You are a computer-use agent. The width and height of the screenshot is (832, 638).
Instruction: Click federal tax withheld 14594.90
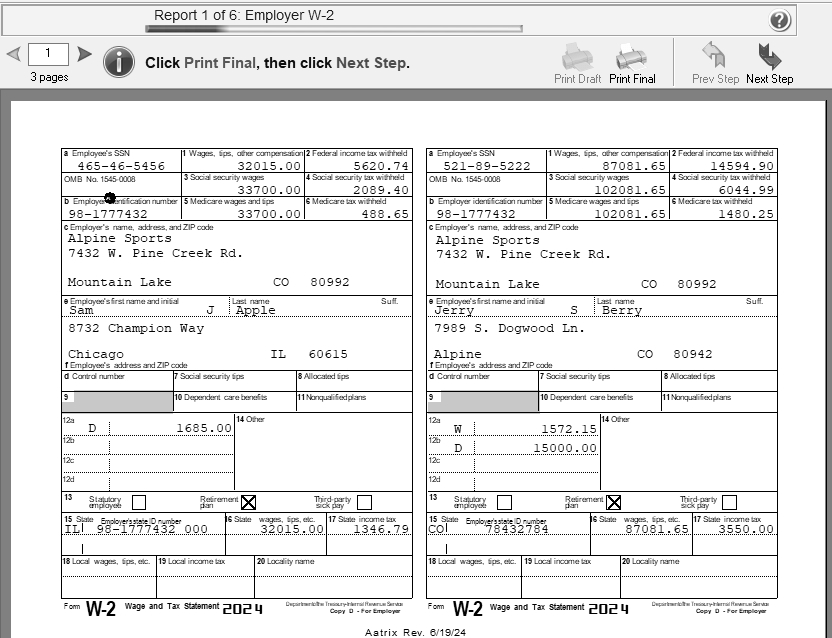point(742,166)
